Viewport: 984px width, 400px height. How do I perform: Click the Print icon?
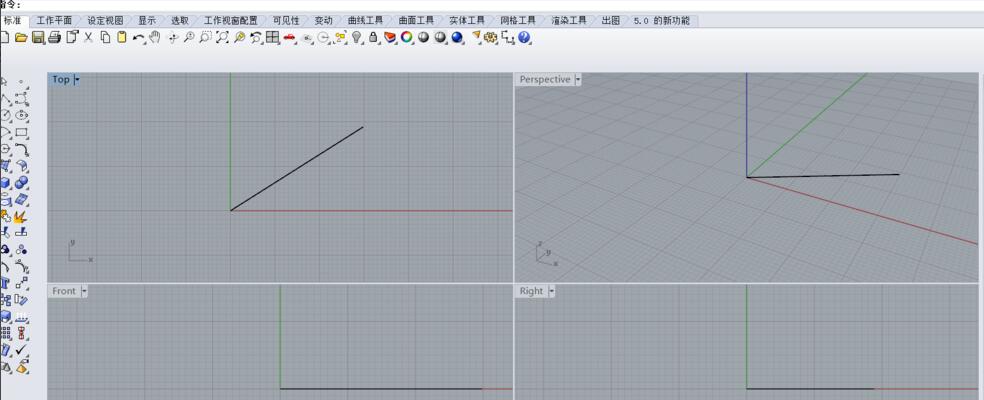(x=55, y=38)
